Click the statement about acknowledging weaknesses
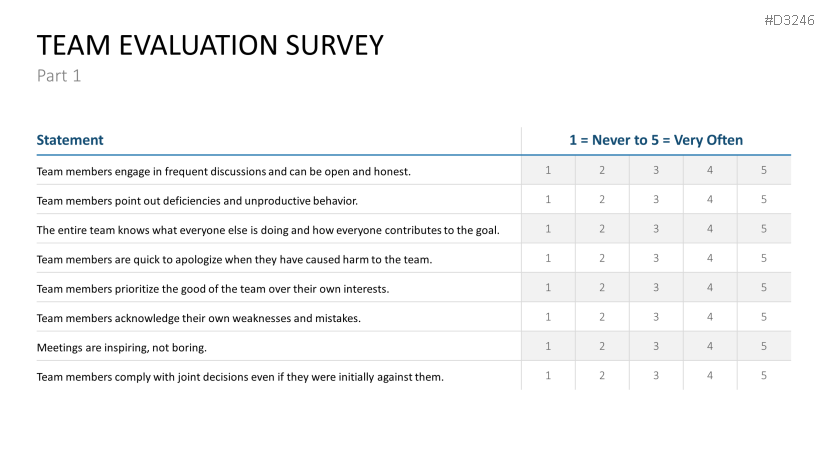The width and height of the screenshot is (829, 466). (198, 318)
